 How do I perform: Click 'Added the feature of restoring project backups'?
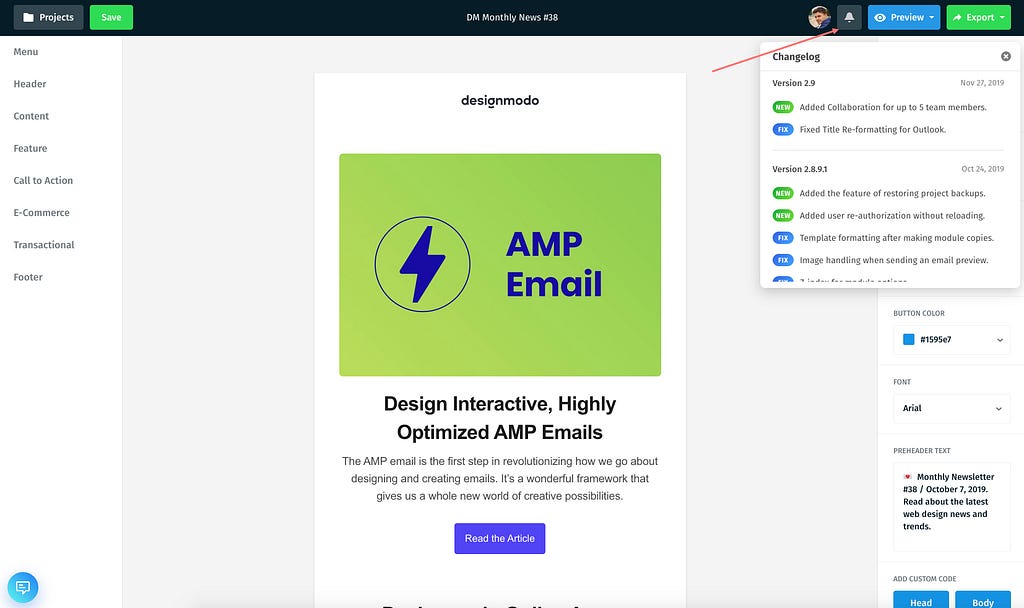[x=892, y=193]
